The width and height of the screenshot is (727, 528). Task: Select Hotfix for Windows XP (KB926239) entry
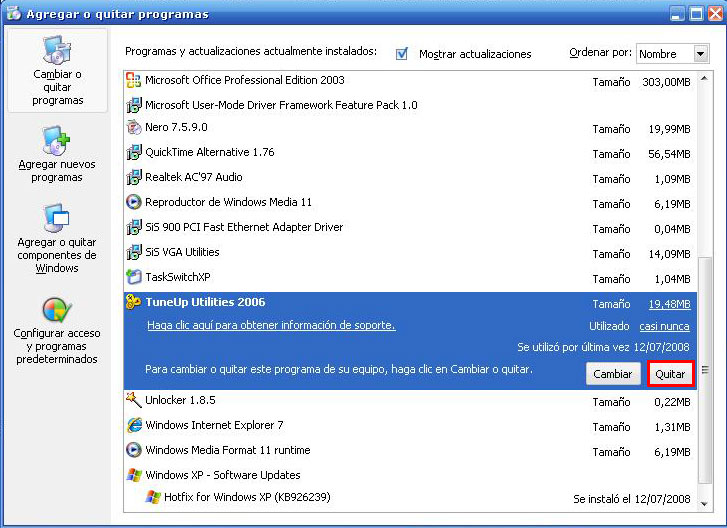[x=410, y=498]
